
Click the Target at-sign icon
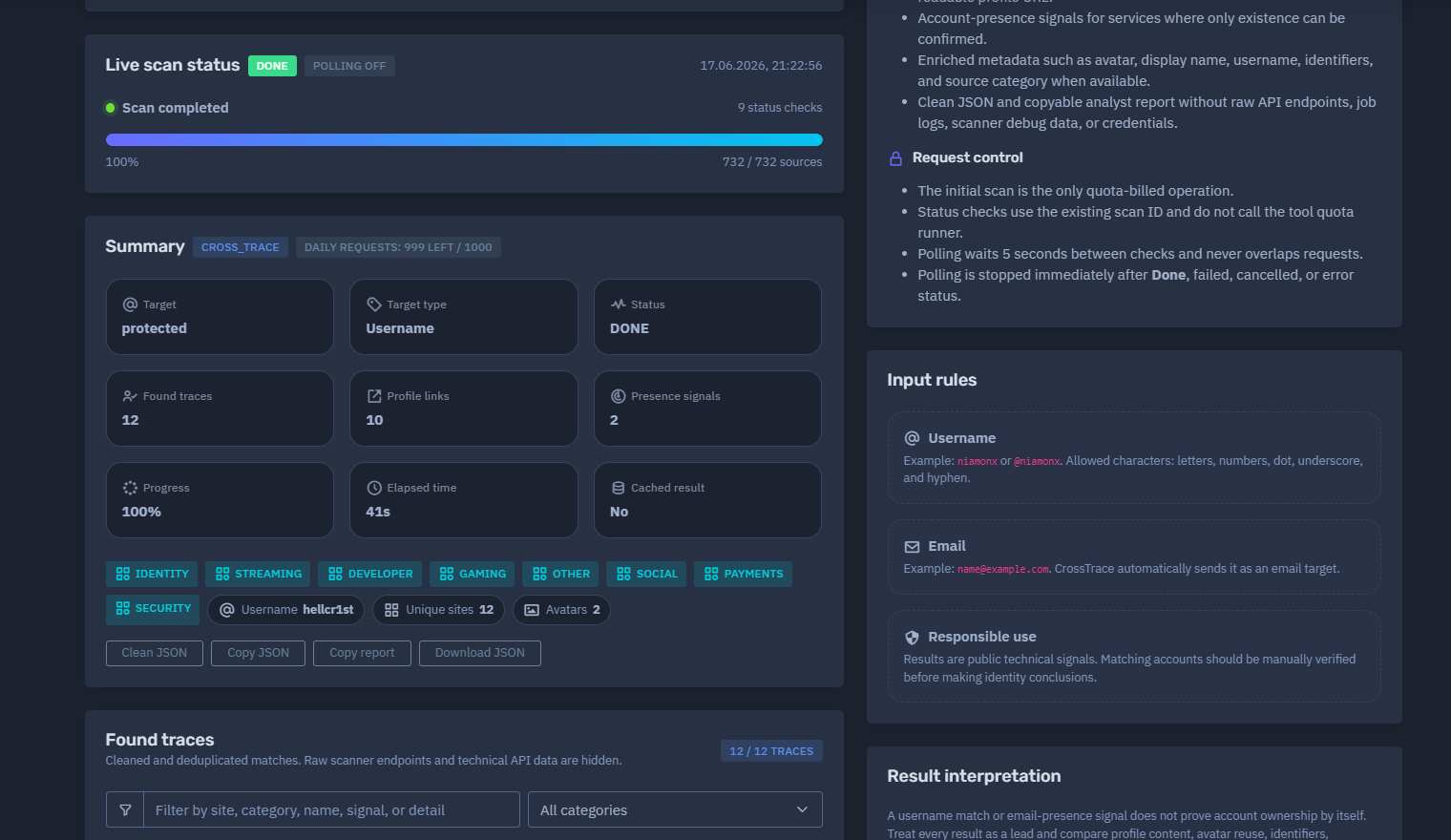(130, 304)
